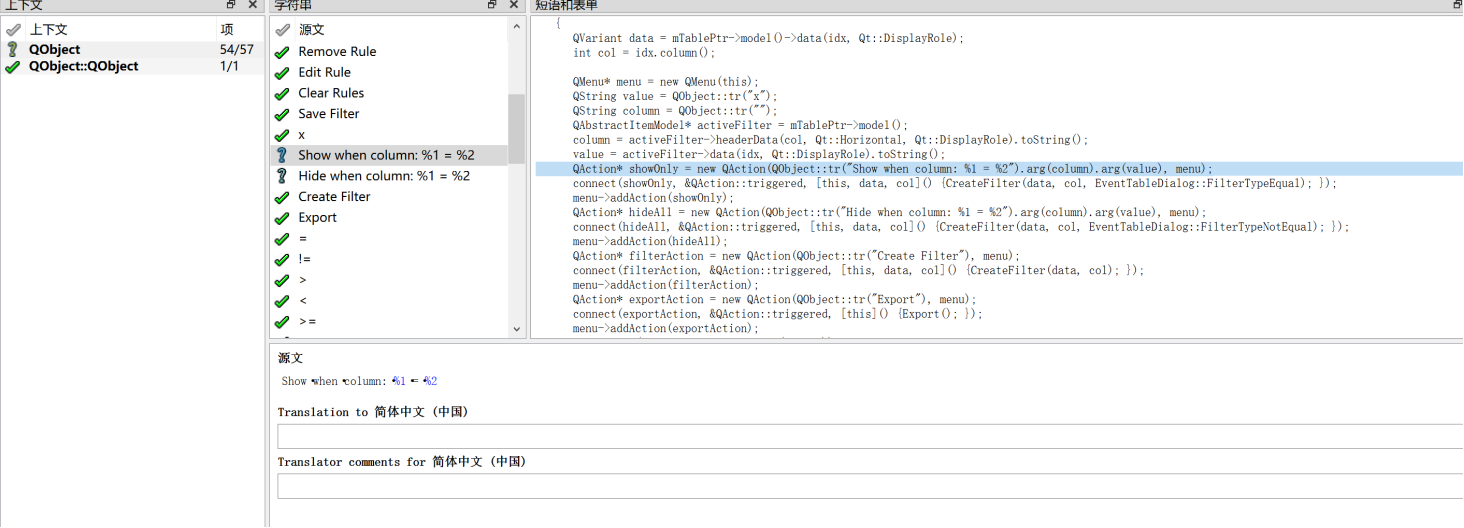Toggle finished state of Clear Rules
Image resolution: width=1464 pixels, height=528 pixels.
coord(282,93)
